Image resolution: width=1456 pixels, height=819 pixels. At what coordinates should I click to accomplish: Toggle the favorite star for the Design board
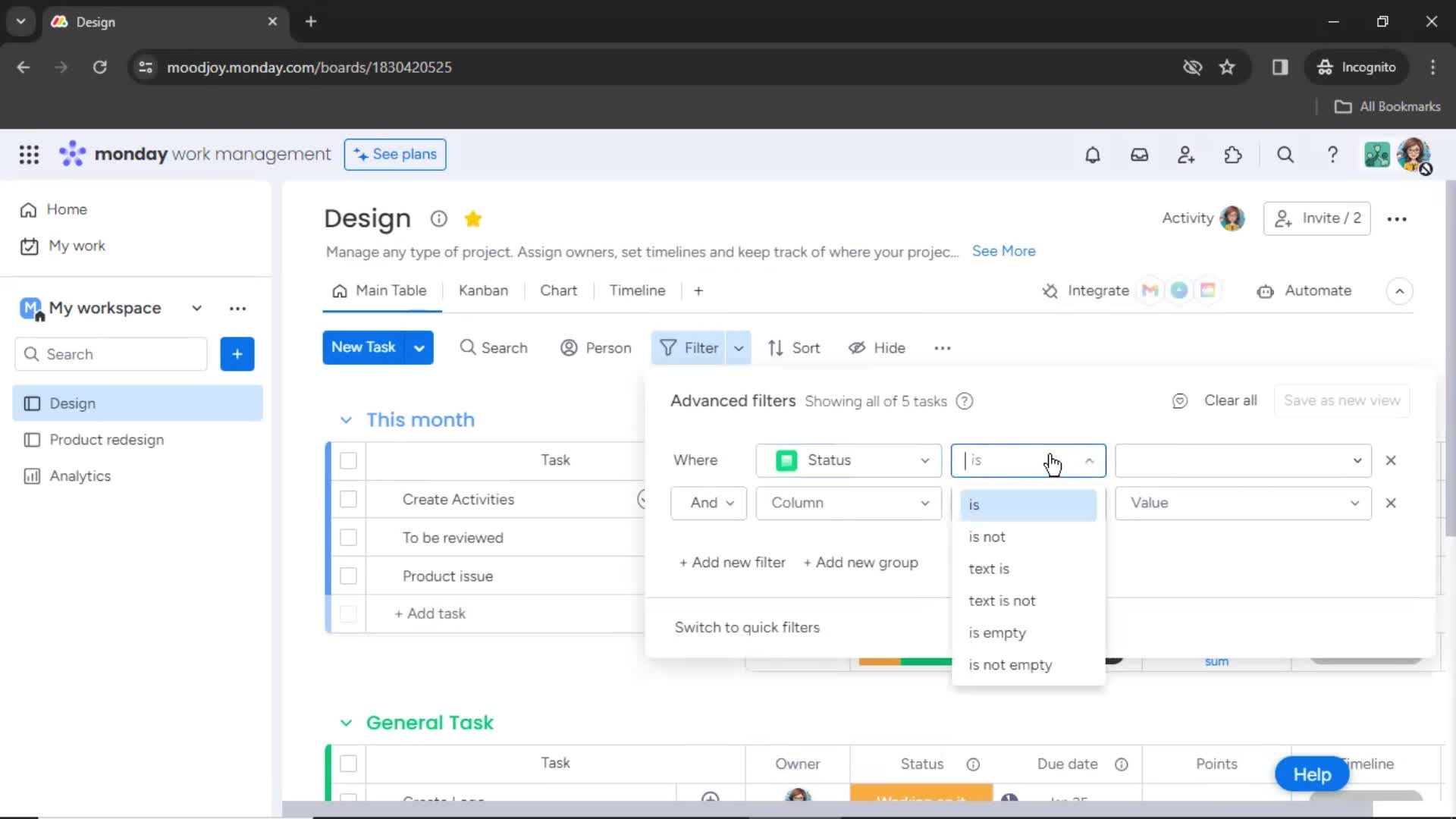[473, 219]
